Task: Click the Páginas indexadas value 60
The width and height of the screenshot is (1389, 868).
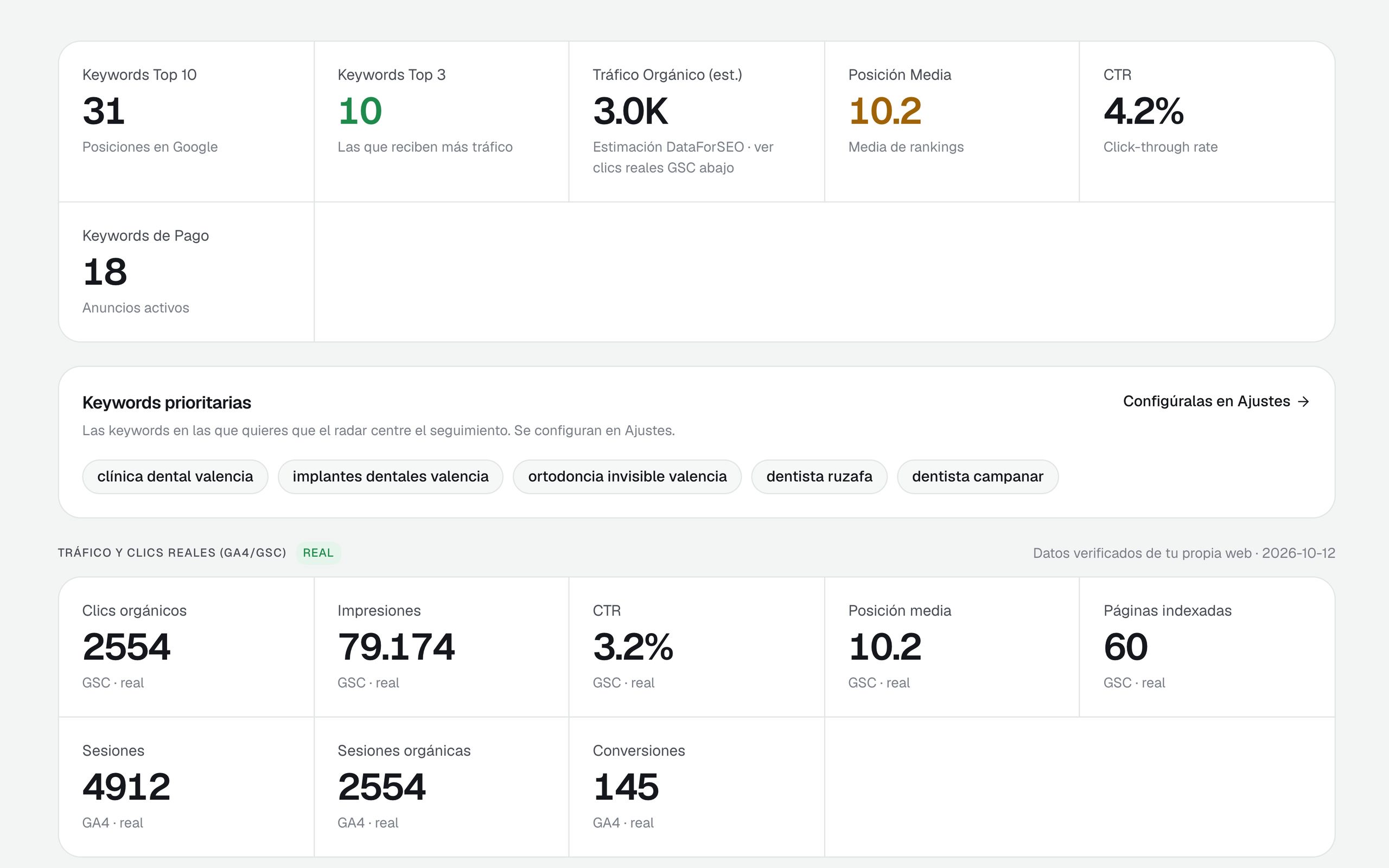Action: [1125, 647]
